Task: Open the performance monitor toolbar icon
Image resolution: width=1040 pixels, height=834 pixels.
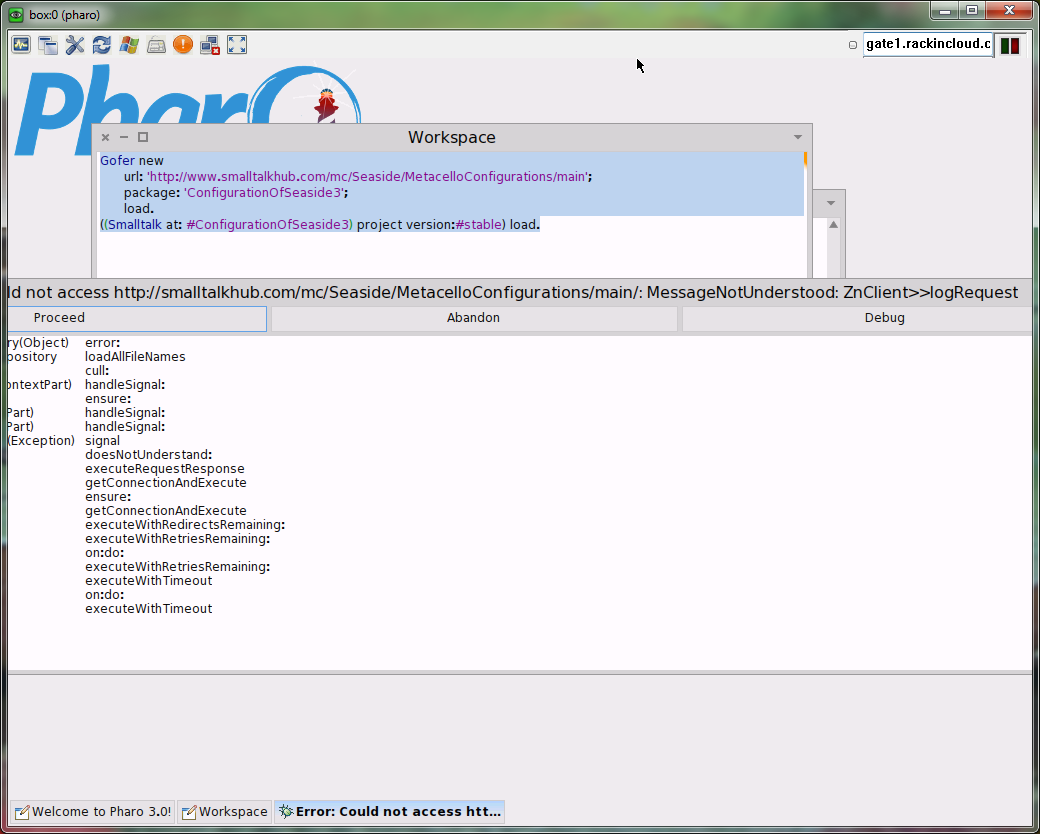Action: coord(21,44)
